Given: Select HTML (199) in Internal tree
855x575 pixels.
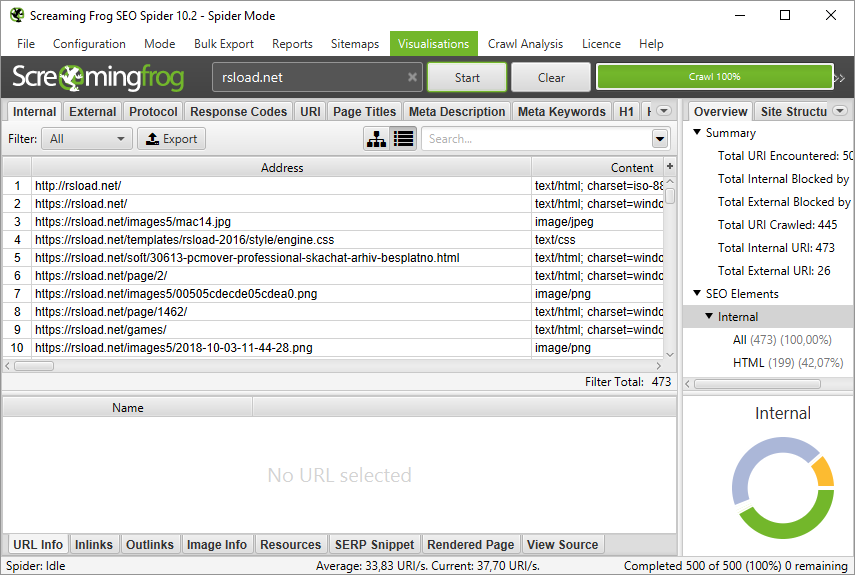Looking at the screenshot, I should (x=788, y=362).
